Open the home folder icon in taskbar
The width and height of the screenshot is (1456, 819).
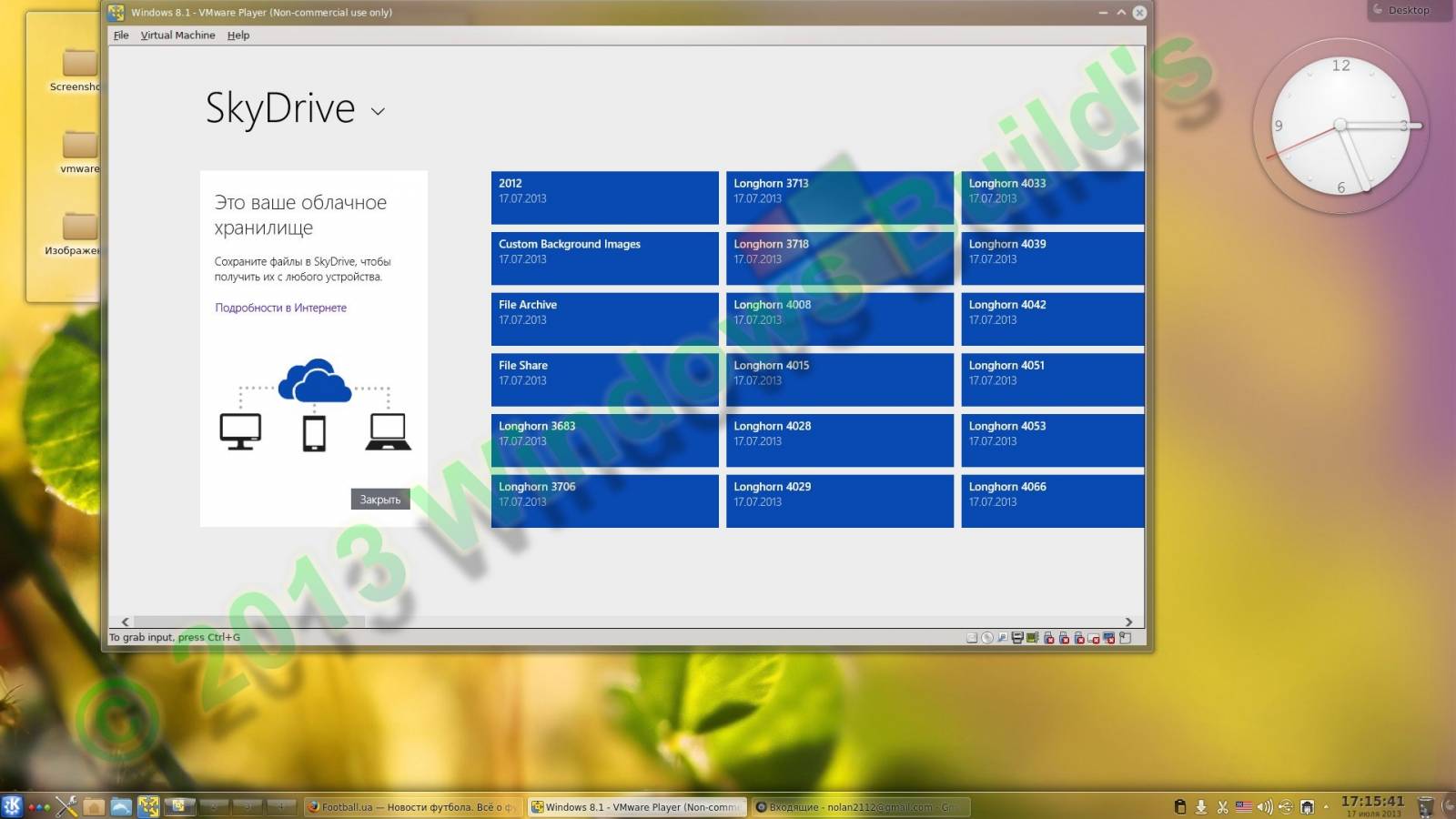point(94,806)
